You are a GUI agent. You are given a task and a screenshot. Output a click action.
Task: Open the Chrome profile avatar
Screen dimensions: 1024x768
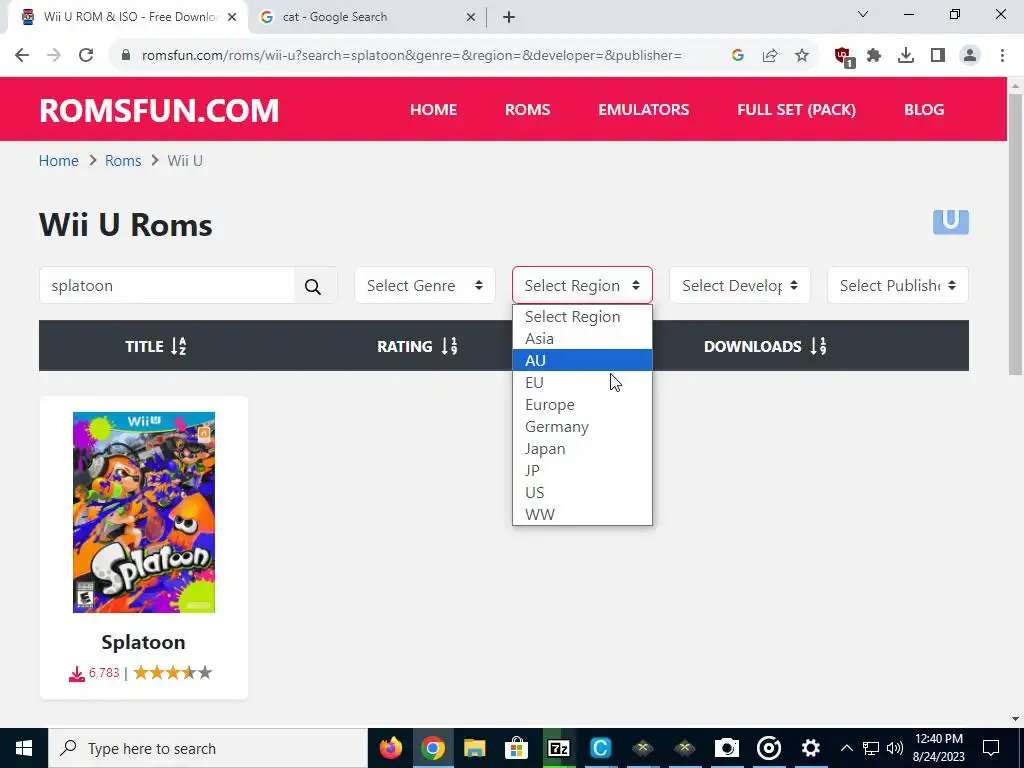point(970,56)
